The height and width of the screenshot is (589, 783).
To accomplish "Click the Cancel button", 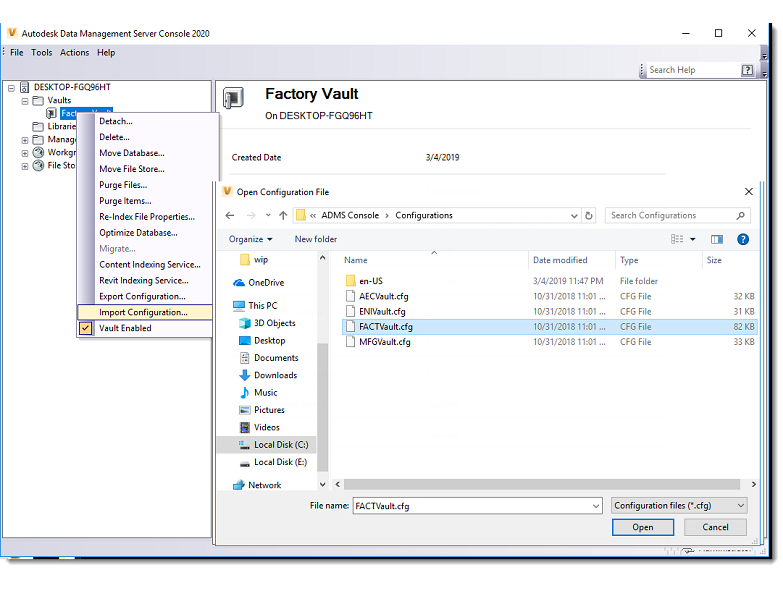I will tap(715, 527).
